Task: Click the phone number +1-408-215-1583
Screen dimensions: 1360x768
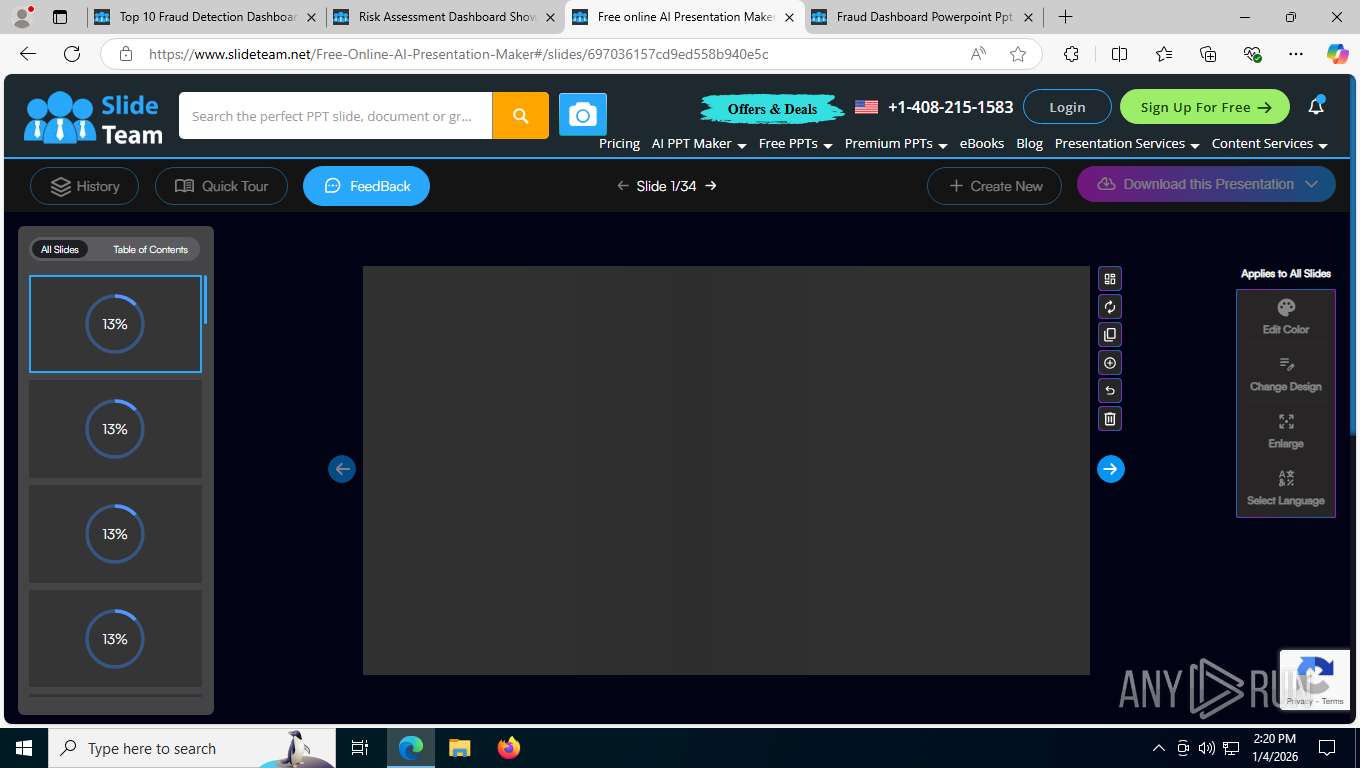Action: [x=950, y=107]
